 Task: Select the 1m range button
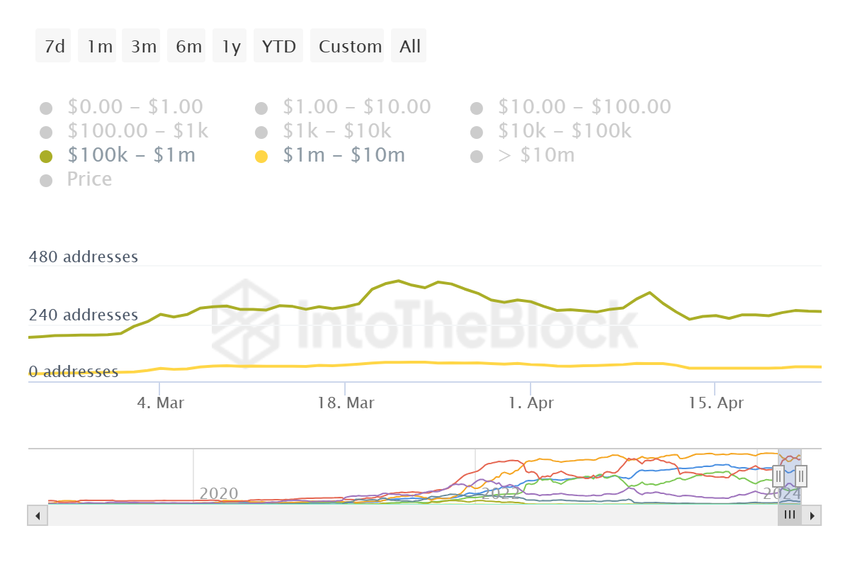coord(100,46)
